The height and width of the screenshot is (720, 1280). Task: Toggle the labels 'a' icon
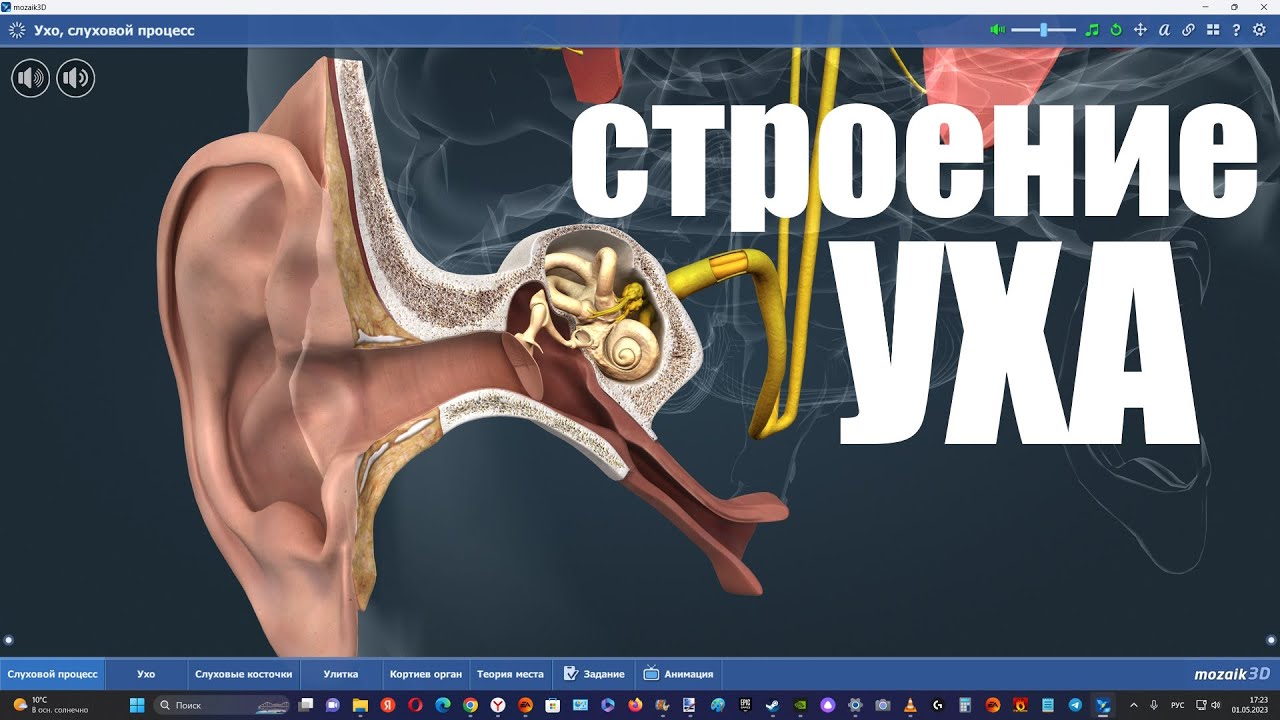pos(1164,30)
